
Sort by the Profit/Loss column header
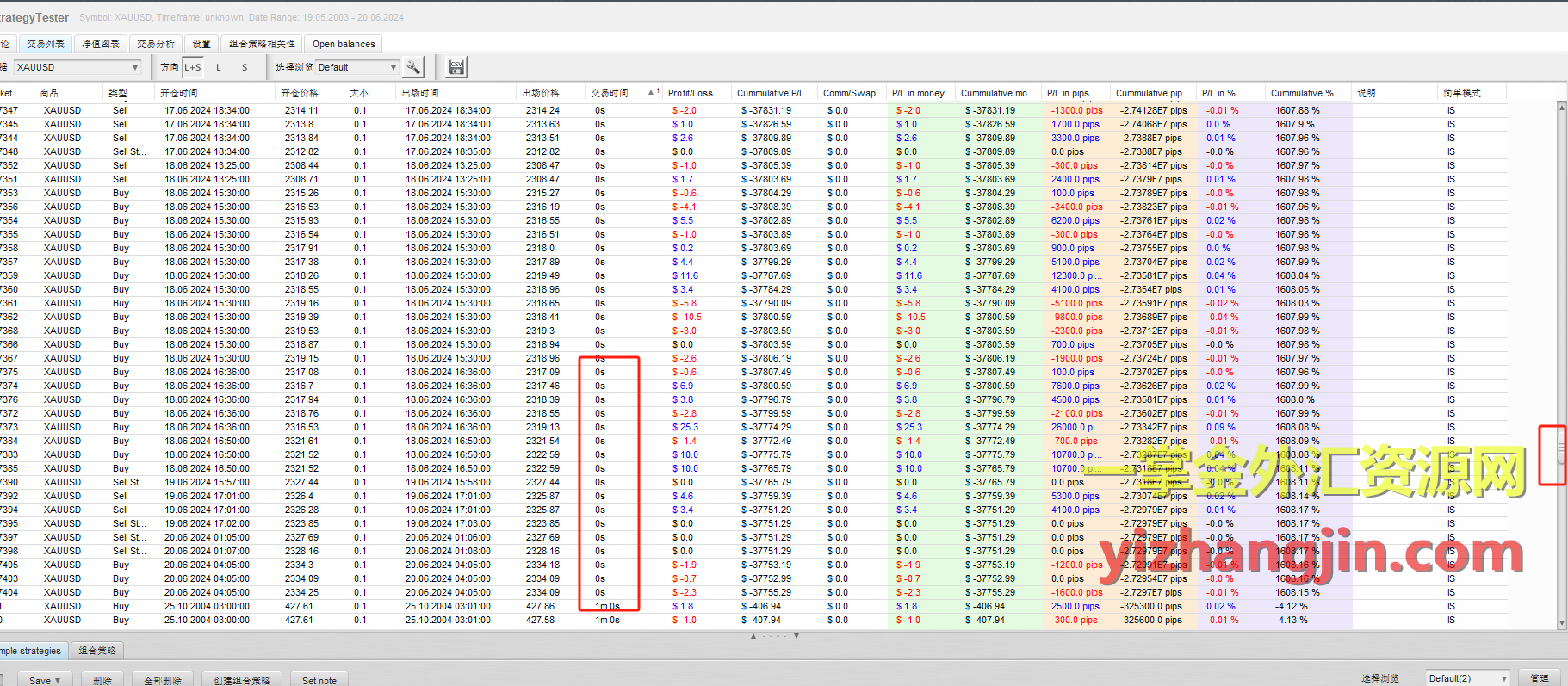click(x=697, y=93)
